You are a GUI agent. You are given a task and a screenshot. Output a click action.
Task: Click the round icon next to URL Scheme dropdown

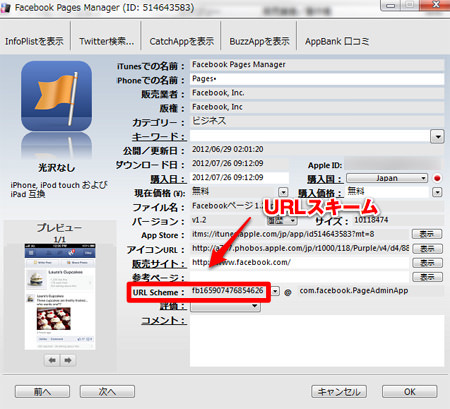[x=287, y=292]
